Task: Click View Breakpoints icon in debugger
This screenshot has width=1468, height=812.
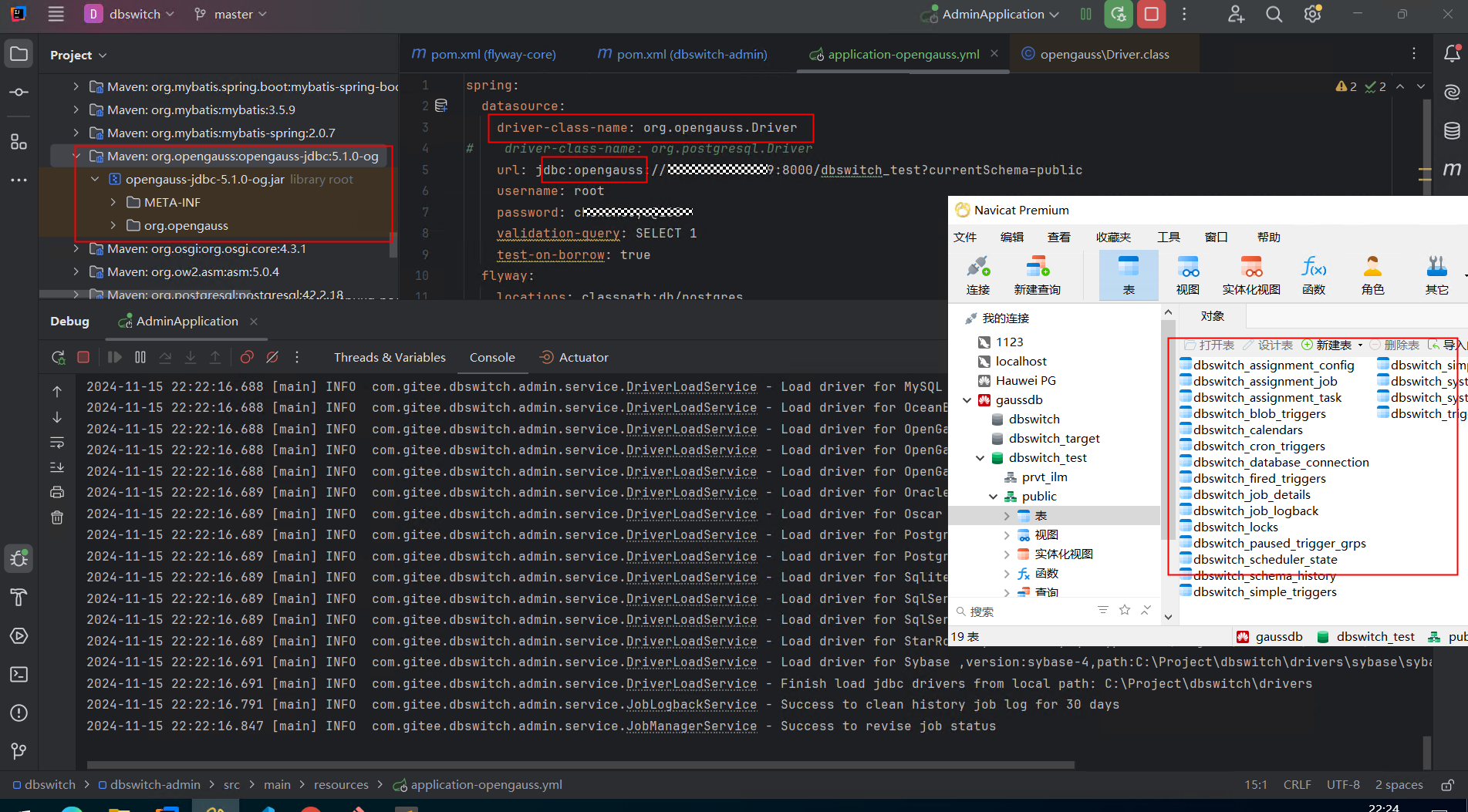Action: pyautogui.click(x=247, y=357)
